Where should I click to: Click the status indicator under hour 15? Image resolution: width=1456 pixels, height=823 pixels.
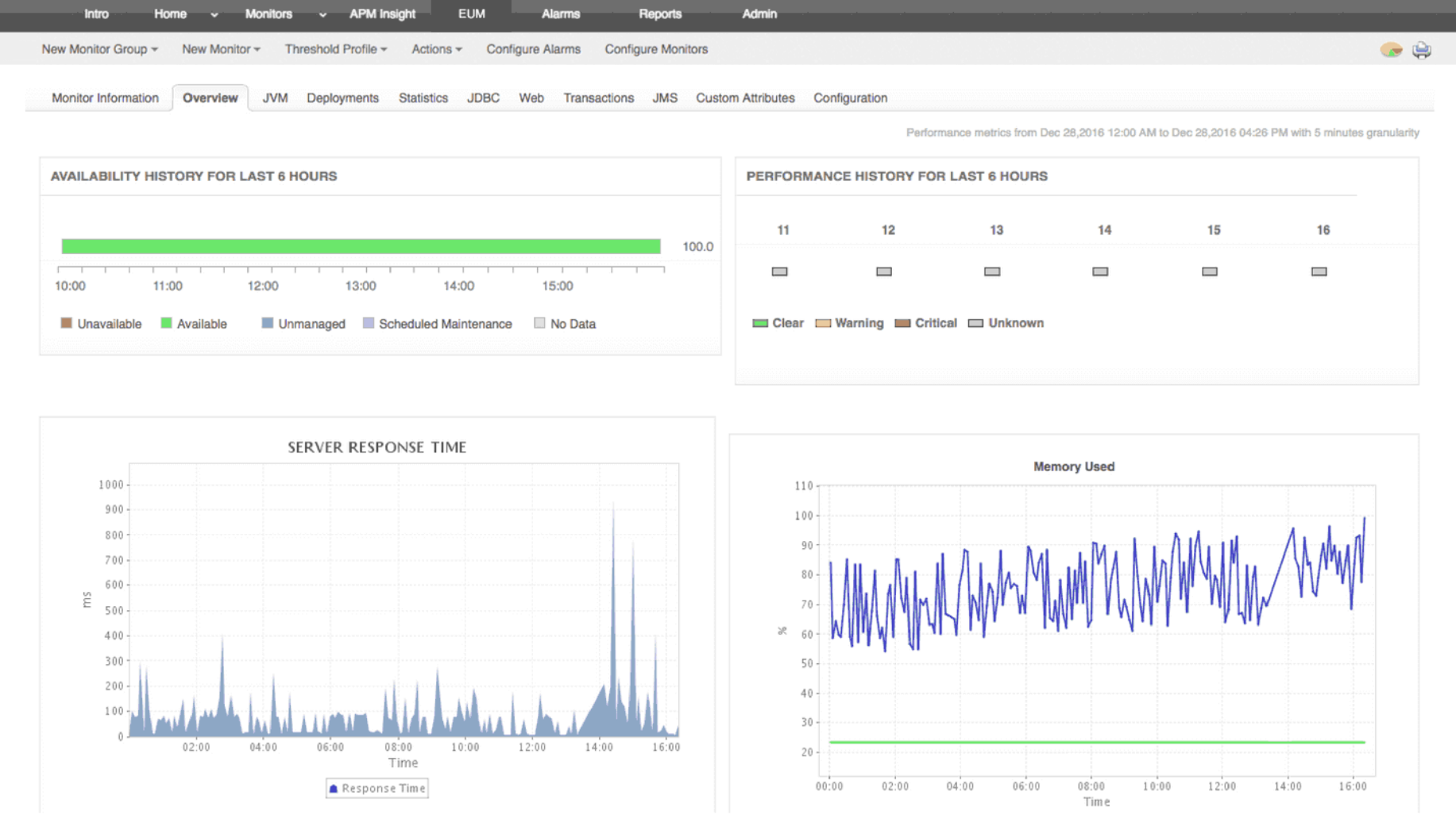pos(1209,272)
